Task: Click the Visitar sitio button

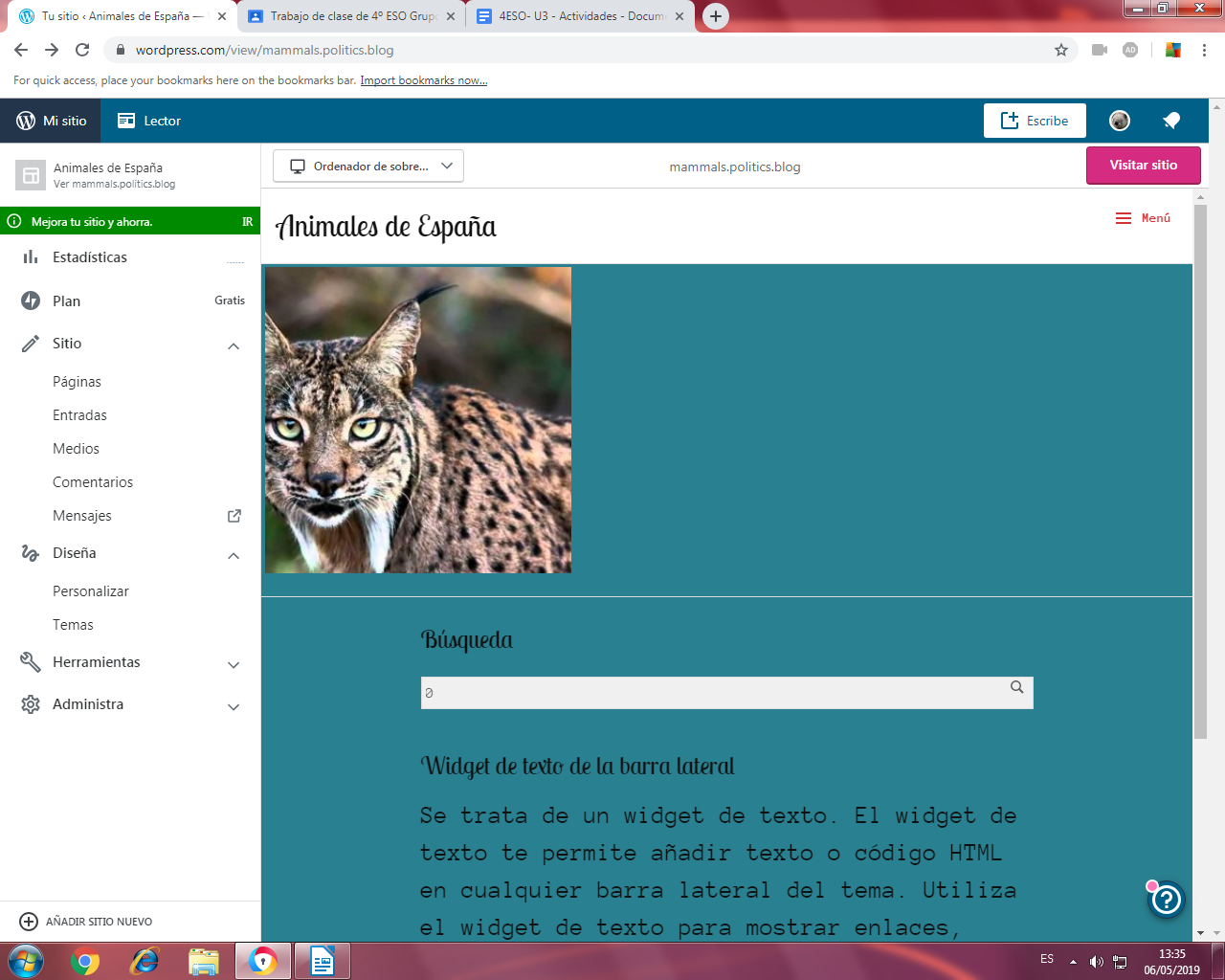Action: pyautogui.click(x=1143, y=166)
